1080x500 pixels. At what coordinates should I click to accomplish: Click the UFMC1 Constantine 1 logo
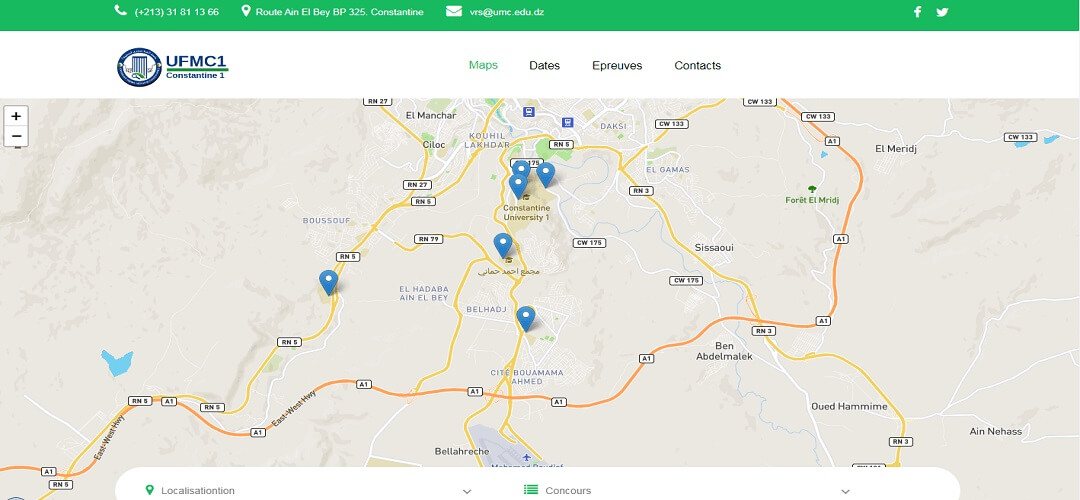pyautogui.click(x=173, y=66)
